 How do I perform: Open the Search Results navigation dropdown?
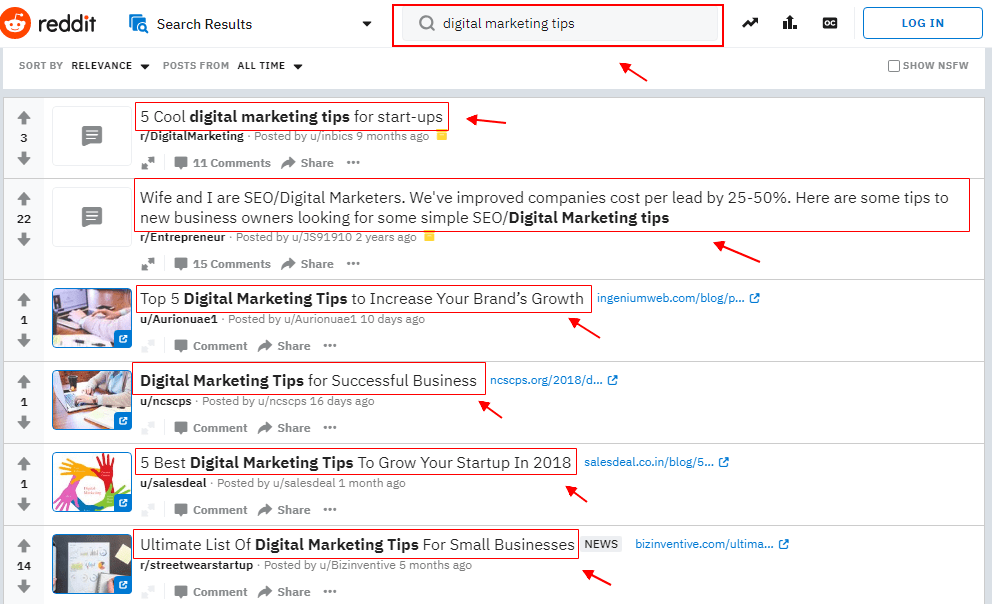(x=251, y=24)
